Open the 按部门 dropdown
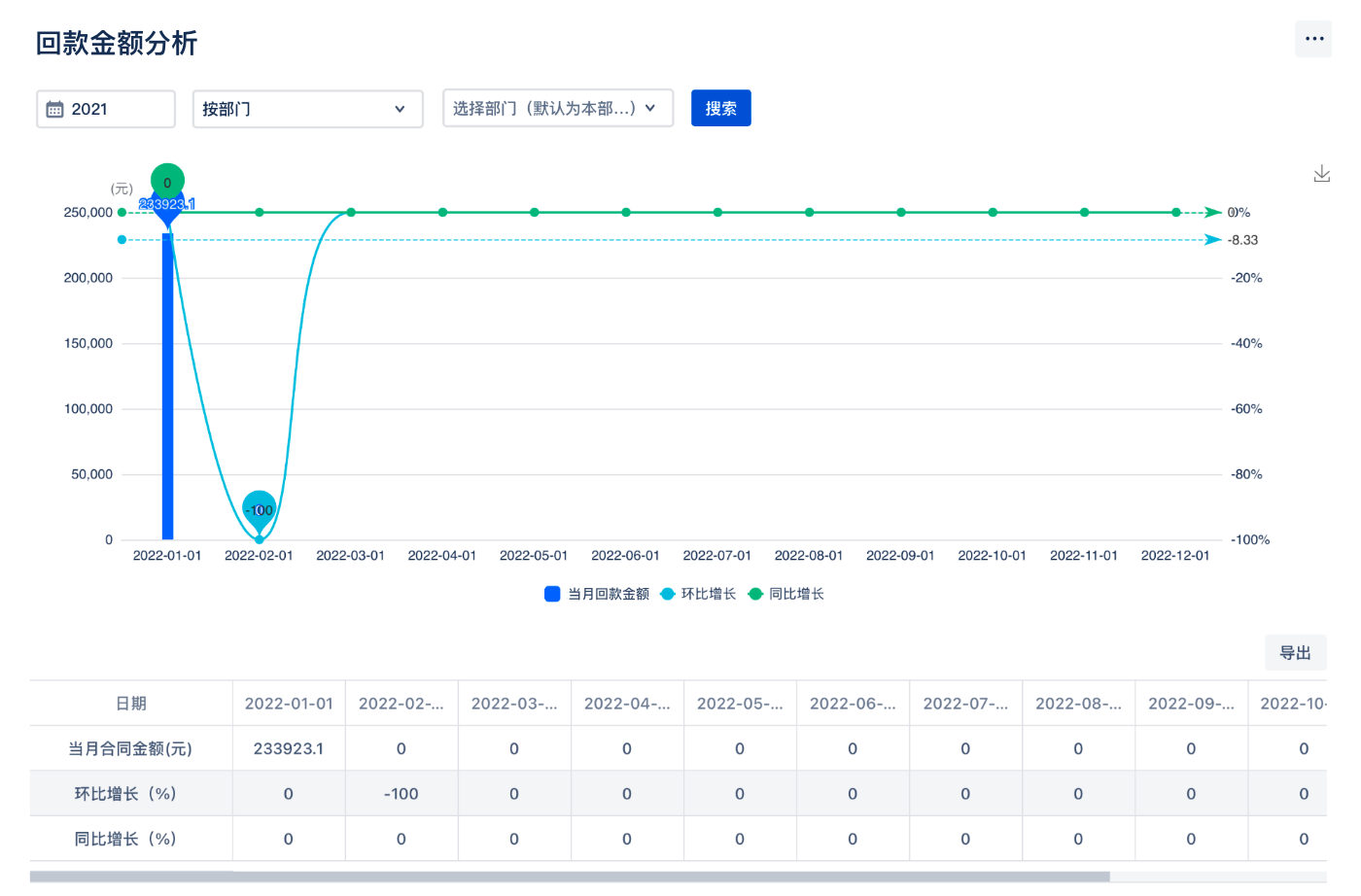This screenshot has height=896, width=1361. (307, 109)
